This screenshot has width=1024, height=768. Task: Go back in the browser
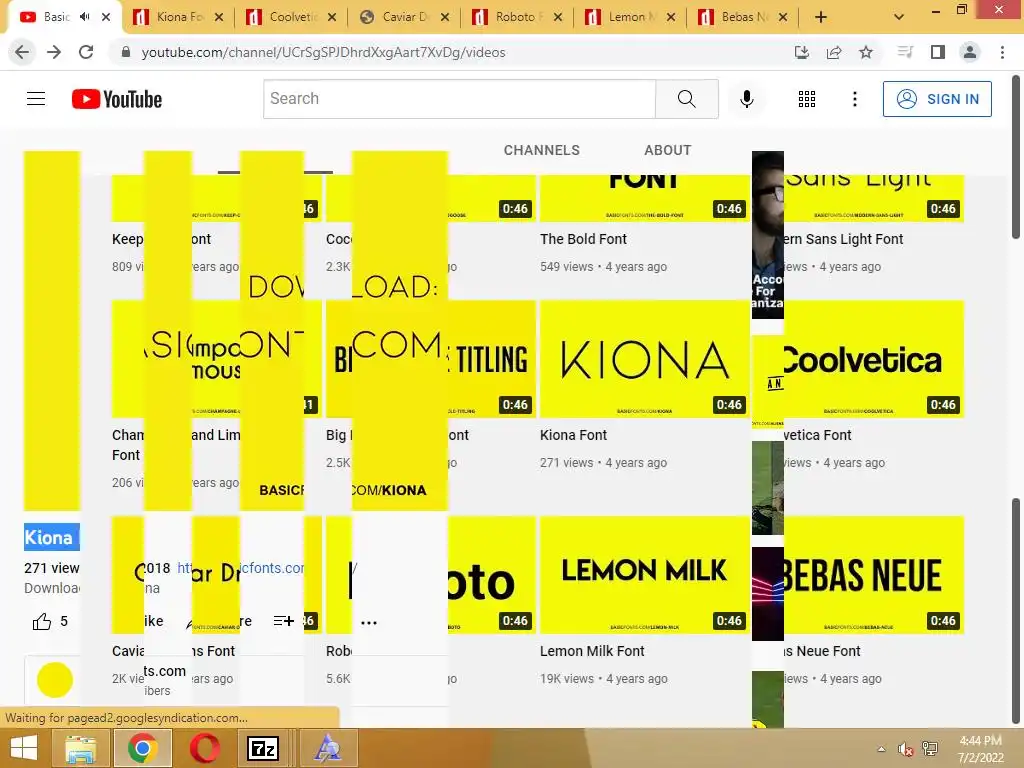coord(22,52)
